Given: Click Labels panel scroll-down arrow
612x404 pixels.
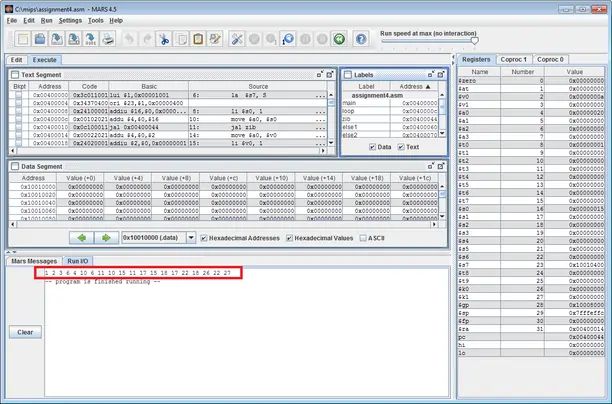Looking at the screenshot, I should [x=442, y=133].
